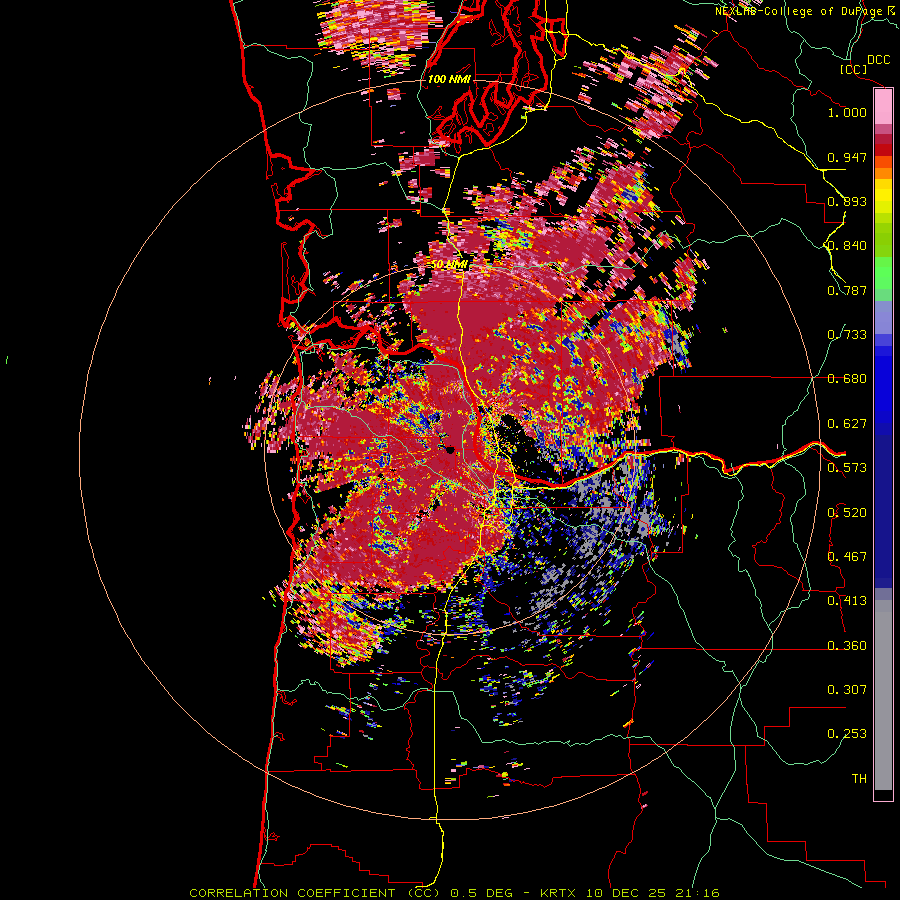Click the 0.5 DEG elevation text
This screenshot has height=900, width=900.
(481, 893)
